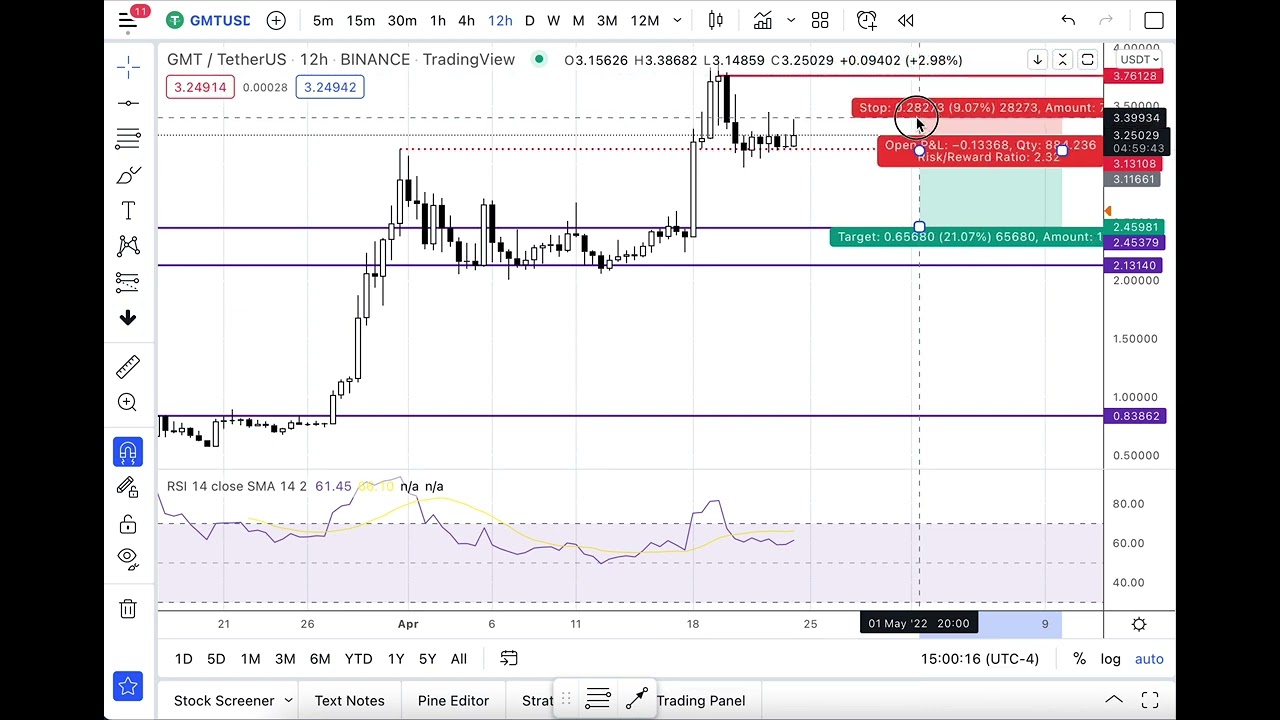Click the 3.24914 sell price button

(200, 87)
